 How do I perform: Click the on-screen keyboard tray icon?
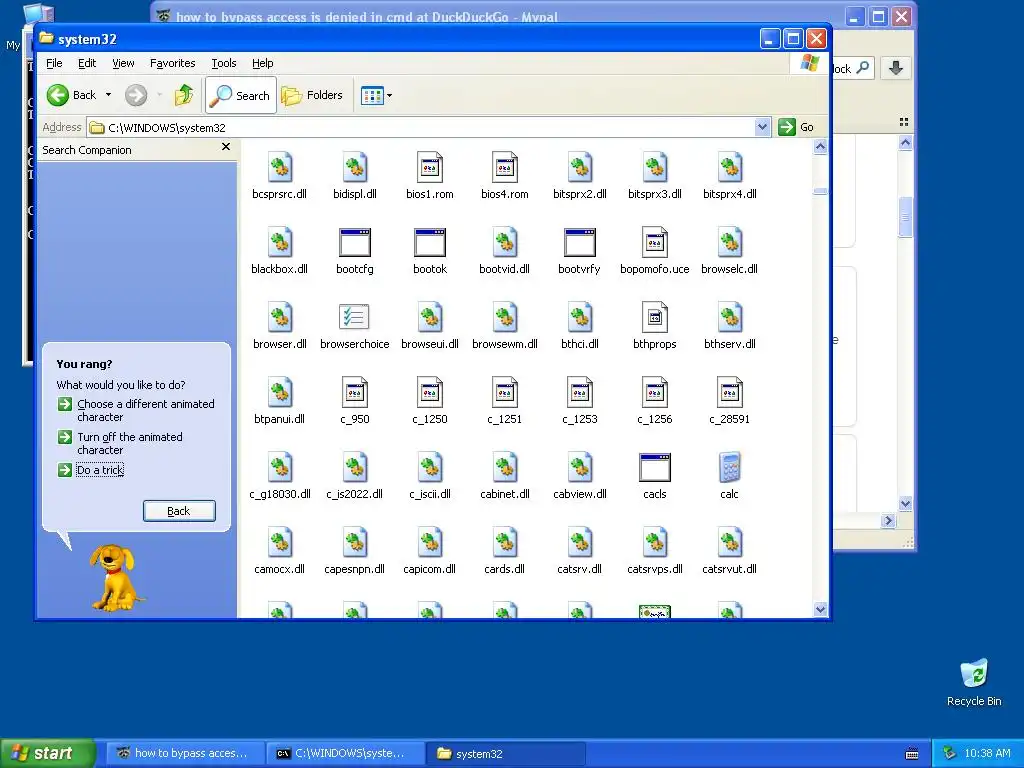click(912, 754)
